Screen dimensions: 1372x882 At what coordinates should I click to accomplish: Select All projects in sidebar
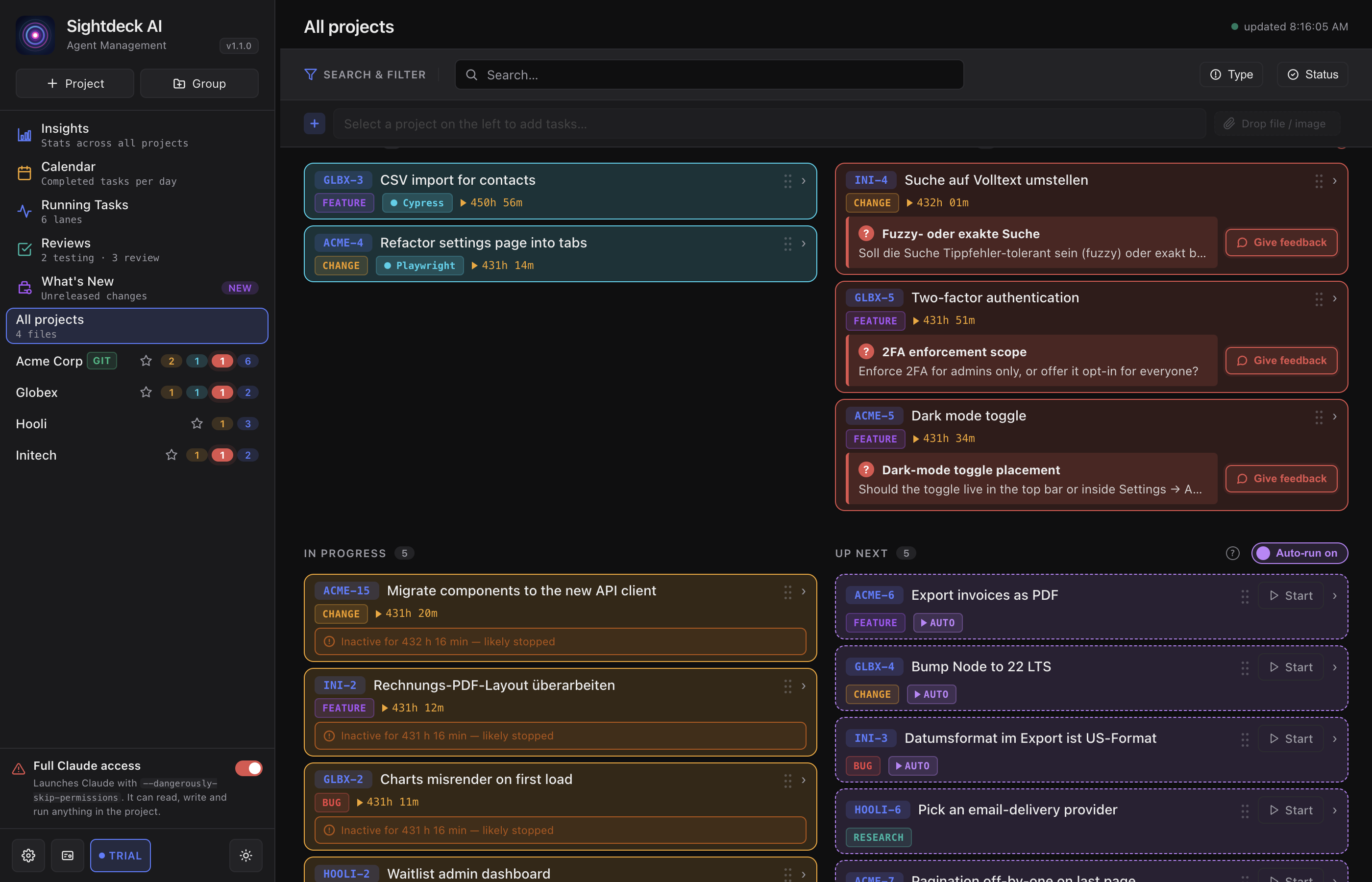137,326
